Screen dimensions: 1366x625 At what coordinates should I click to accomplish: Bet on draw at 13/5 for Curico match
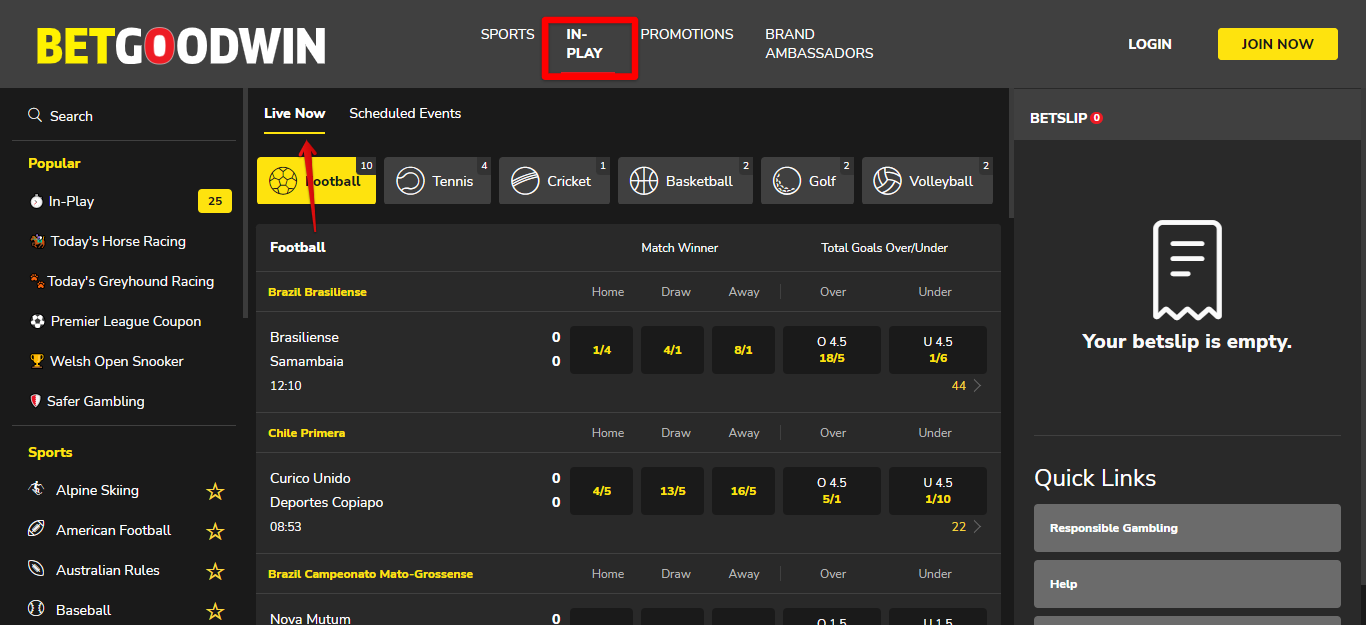(672, 491)
